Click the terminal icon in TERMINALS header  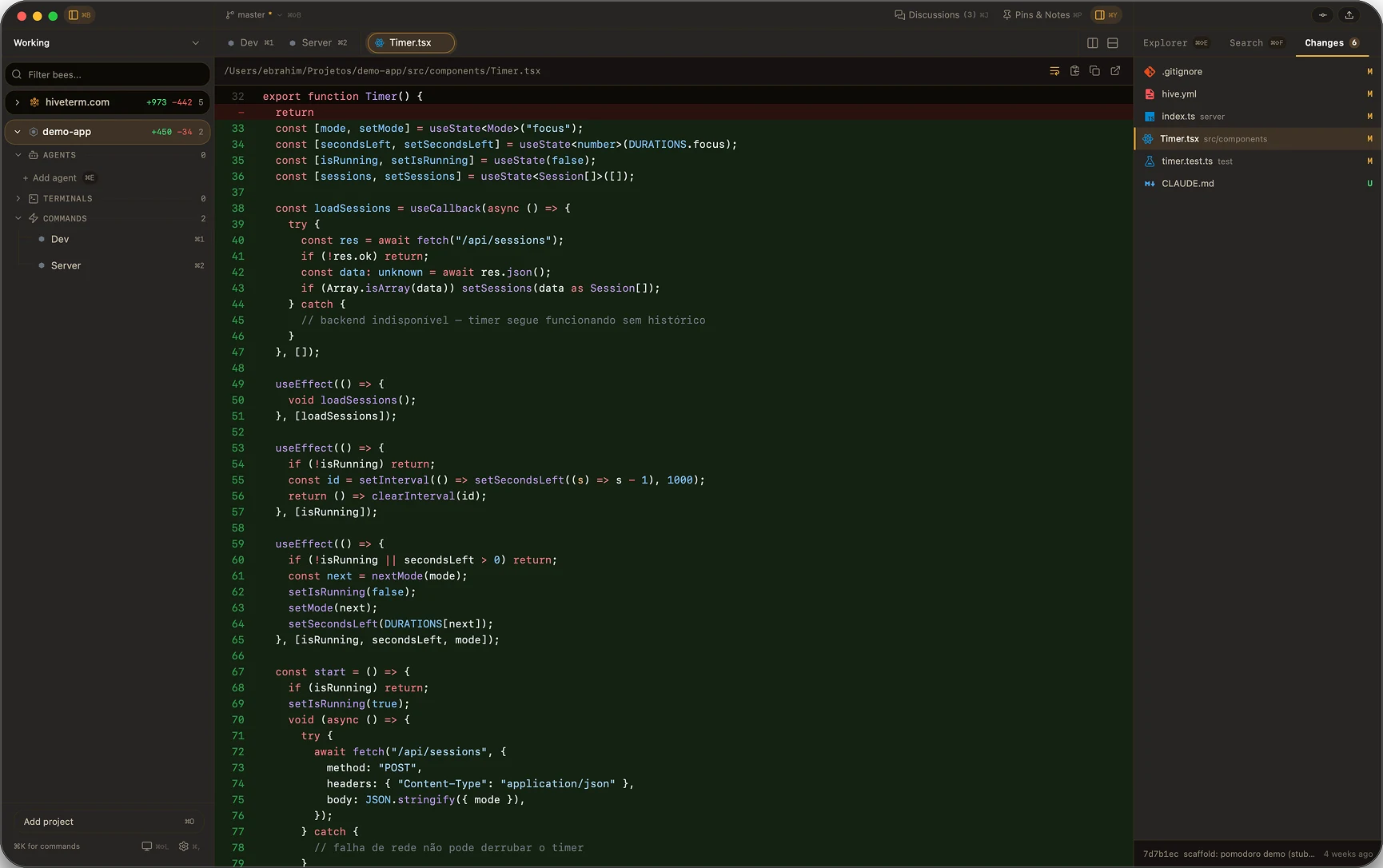pos(34,198)
